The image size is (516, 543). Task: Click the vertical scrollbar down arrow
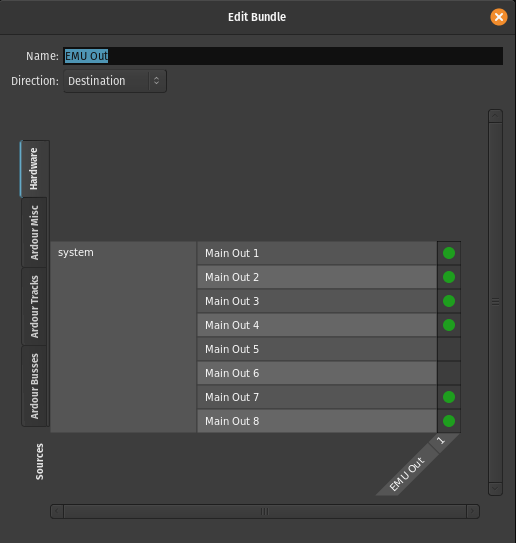[x=495, y=489]
